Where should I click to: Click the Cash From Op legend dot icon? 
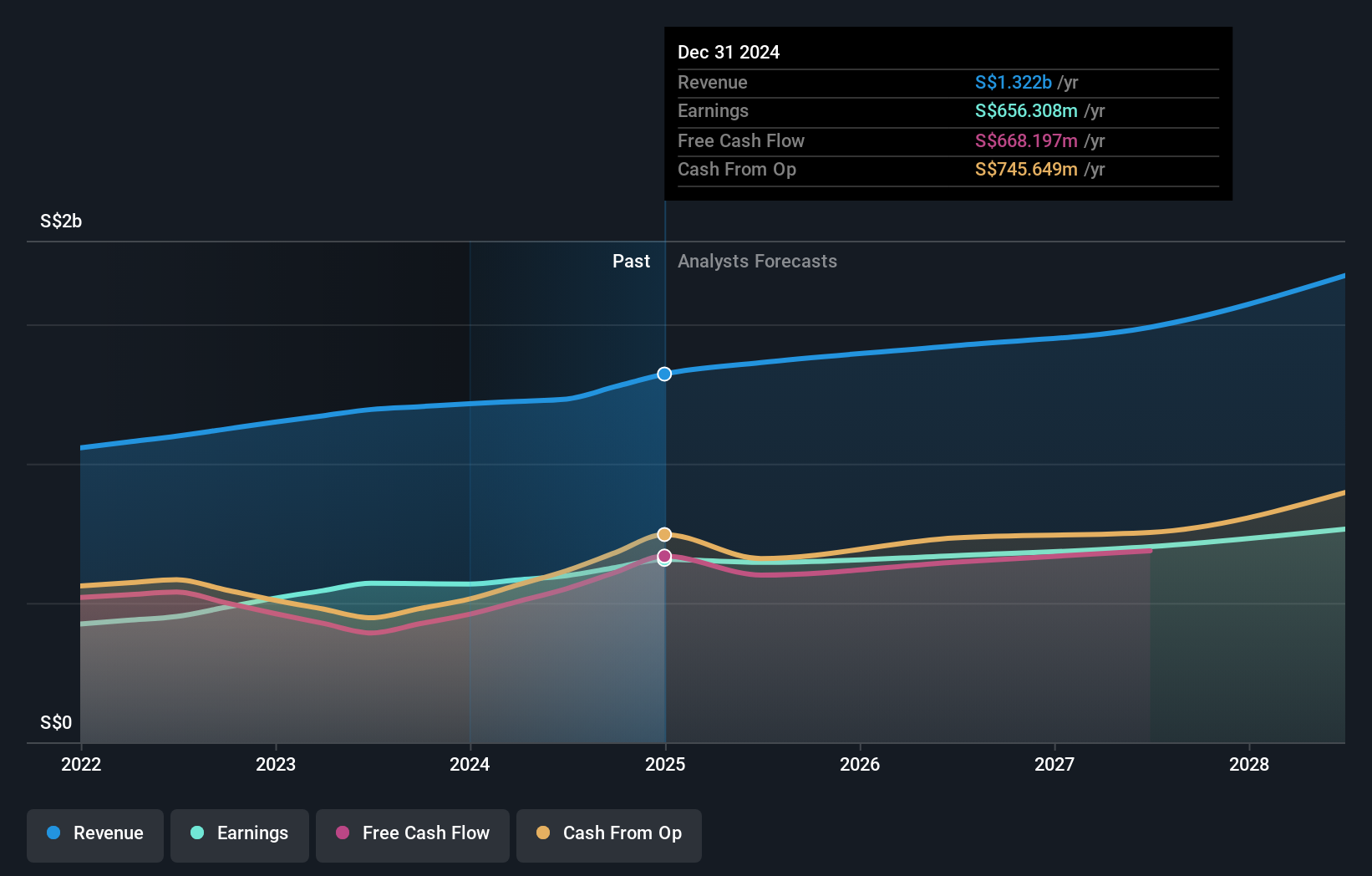543,833
